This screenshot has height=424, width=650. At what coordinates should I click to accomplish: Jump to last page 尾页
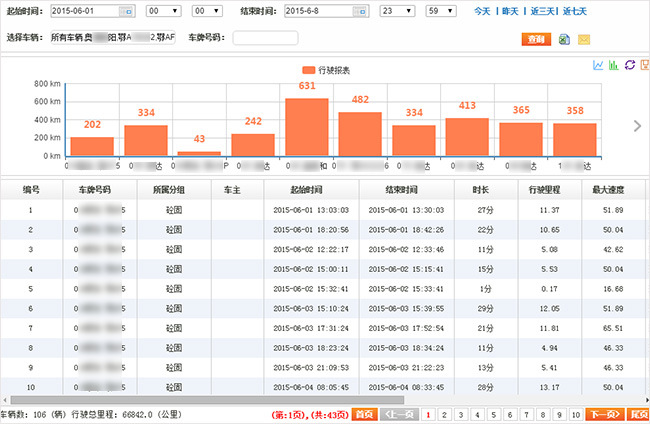point(638,414)
